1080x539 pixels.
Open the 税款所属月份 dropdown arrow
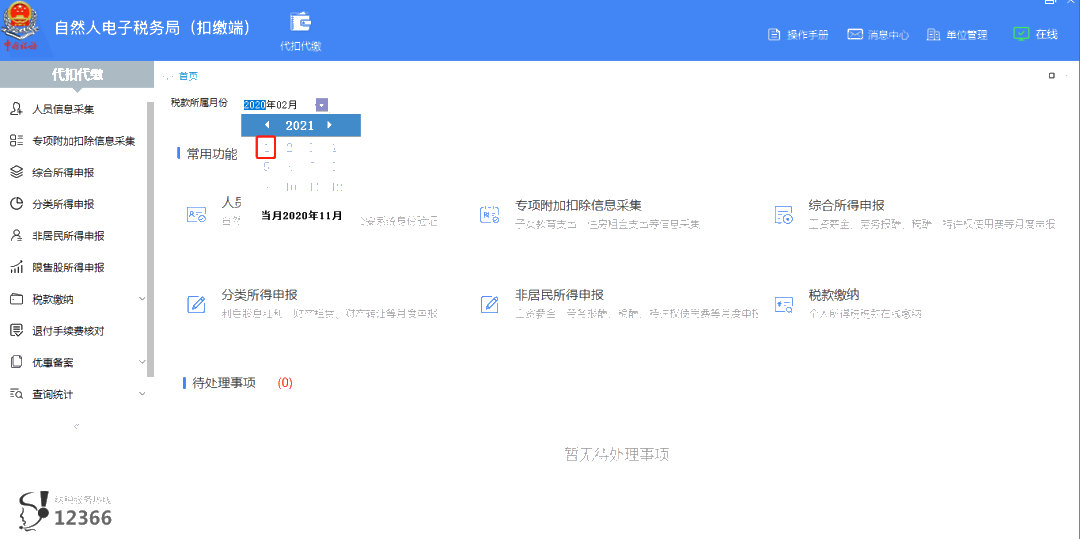pyautogui.click(x=321, y=105)
